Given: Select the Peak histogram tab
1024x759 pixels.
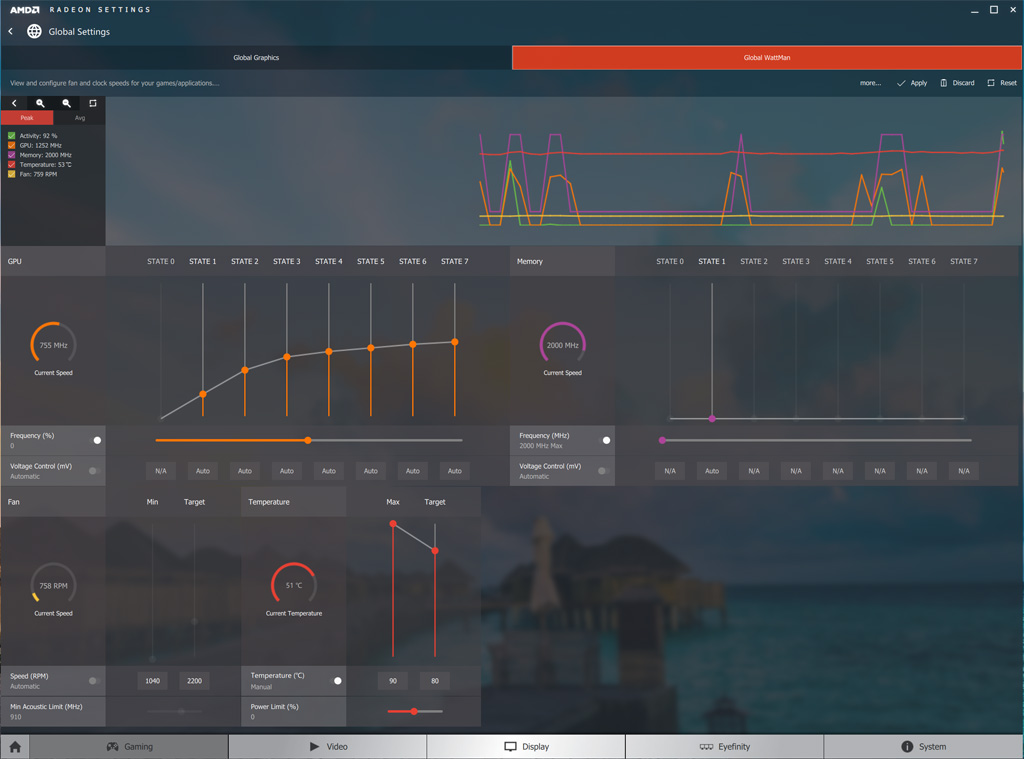Looking at the screenshot, I should pyautogui.click(x=27, y=118).
